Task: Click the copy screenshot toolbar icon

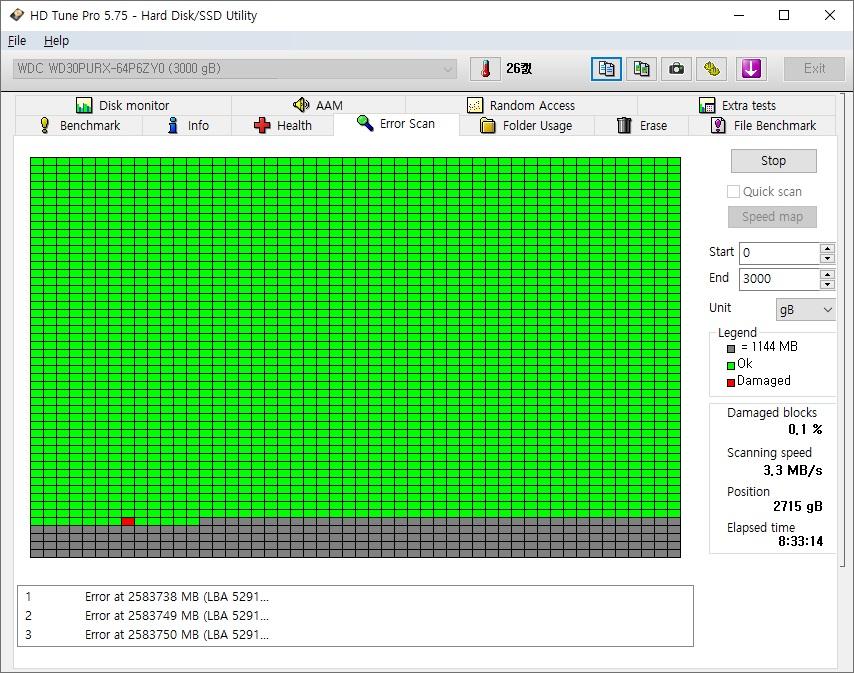Action: [641, 69]
